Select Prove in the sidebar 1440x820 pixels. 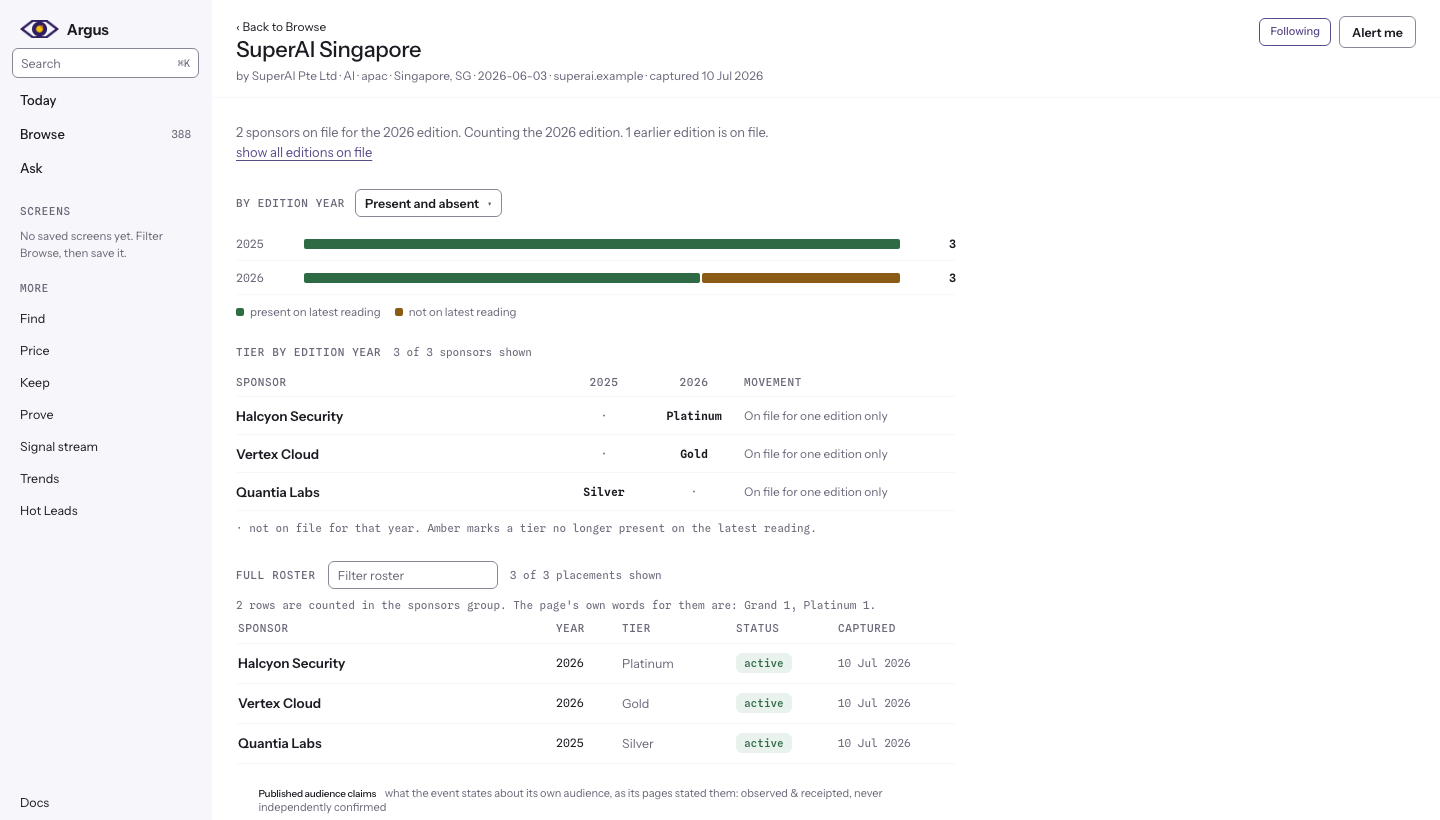tap(37, 414)
